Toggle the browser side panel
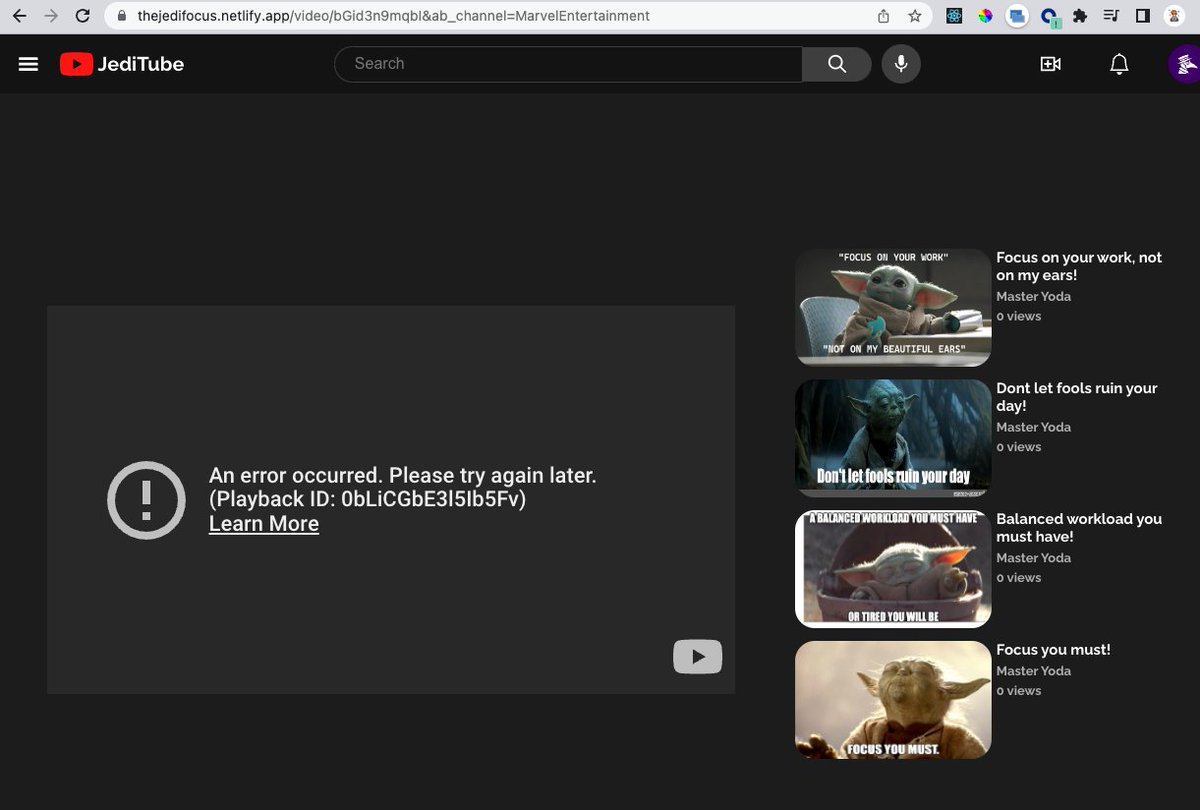The height and width of the screenshot is (810, 1200). (1143, 16)
